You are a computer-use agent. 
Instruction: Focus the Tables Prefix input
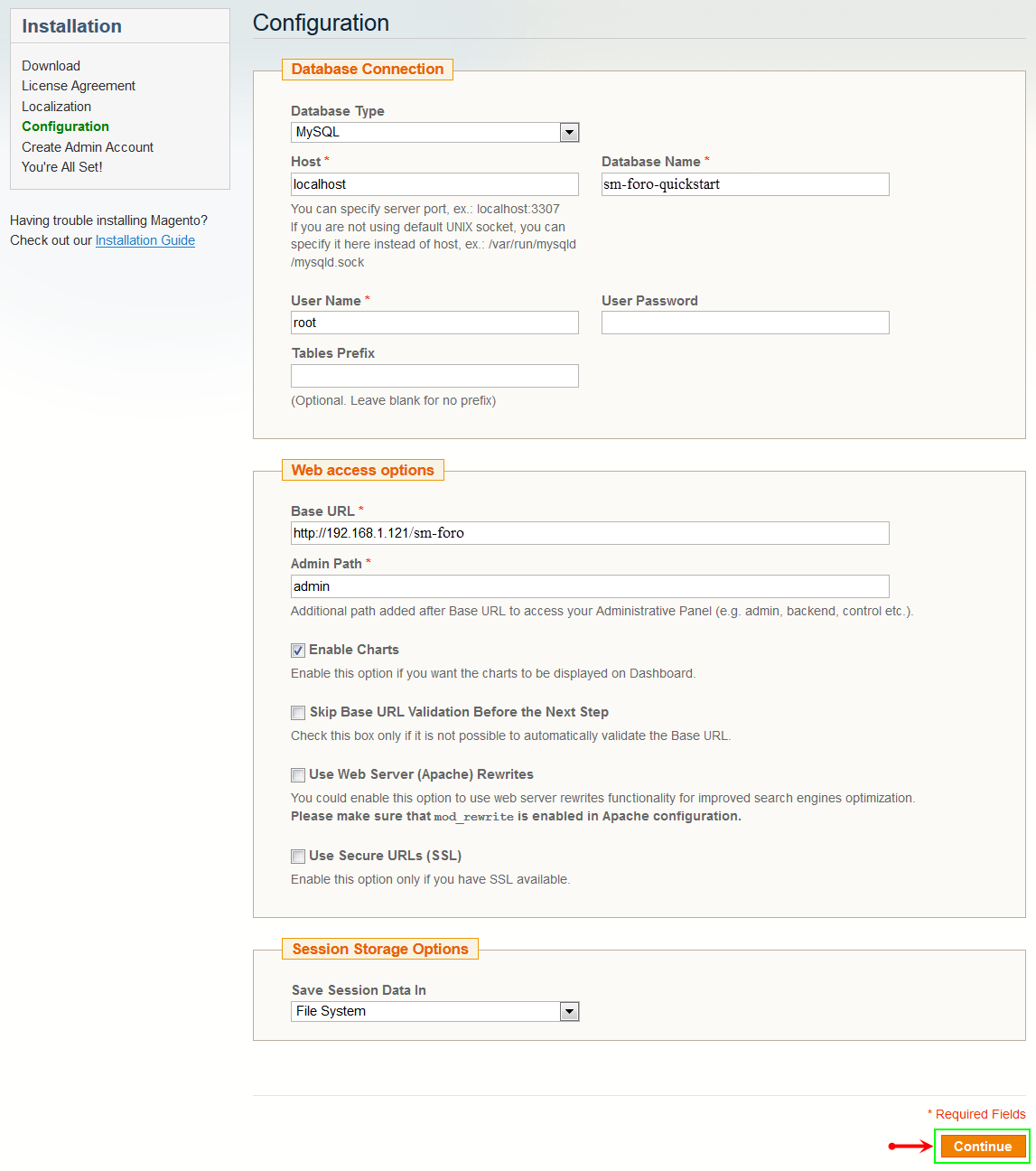coord(434,376)
